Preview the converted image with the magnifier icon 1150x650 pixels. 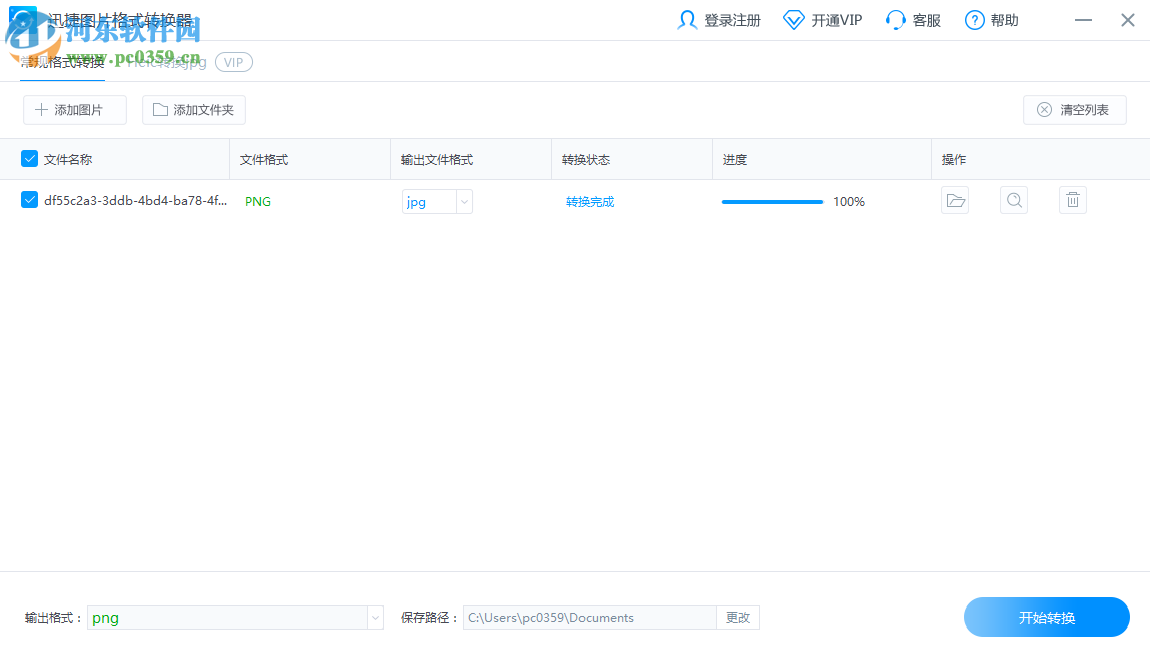click(1014, 200)
